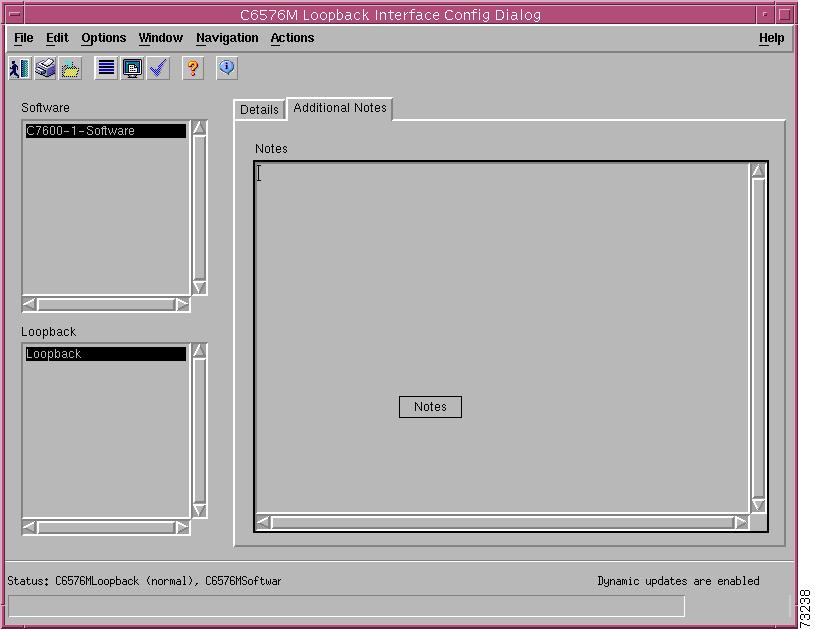
Task: Select C7600-1-Software in Software list
Action: (x=106, y=131)
